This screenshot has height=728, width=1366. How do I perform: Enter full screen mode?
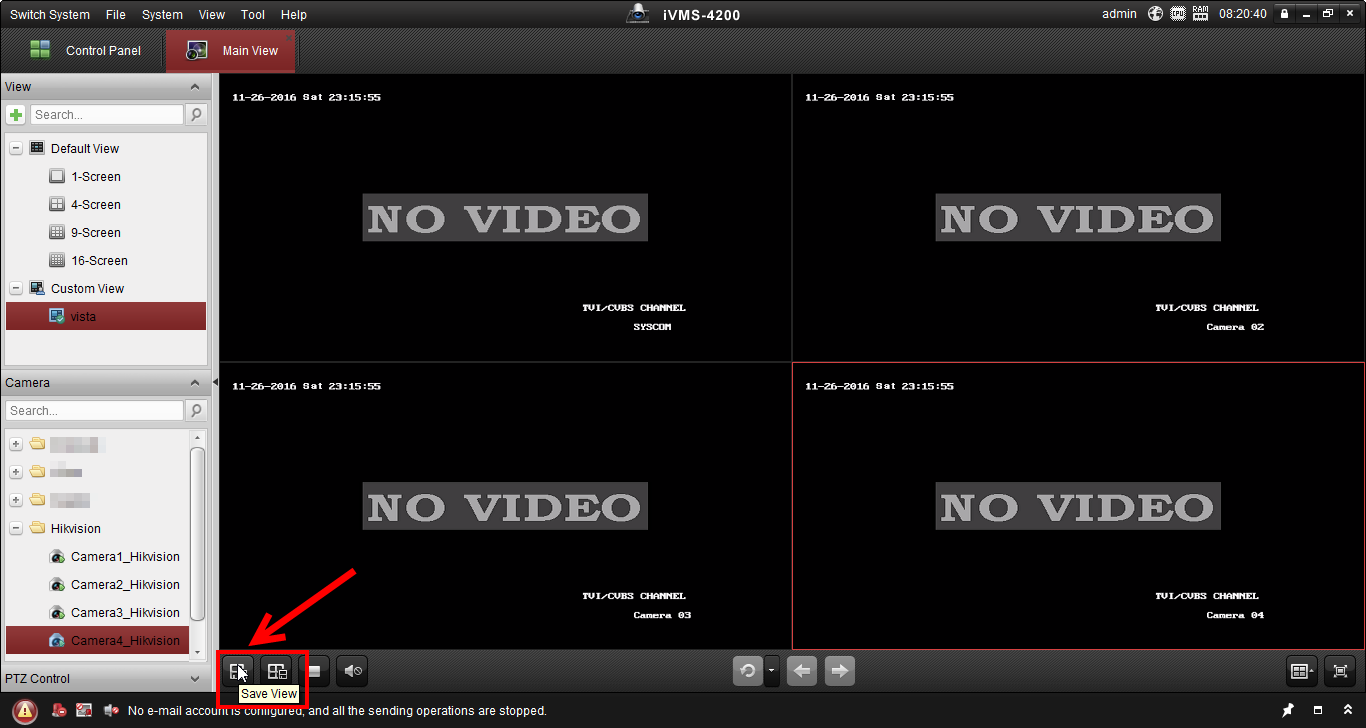click(1341, 671)
